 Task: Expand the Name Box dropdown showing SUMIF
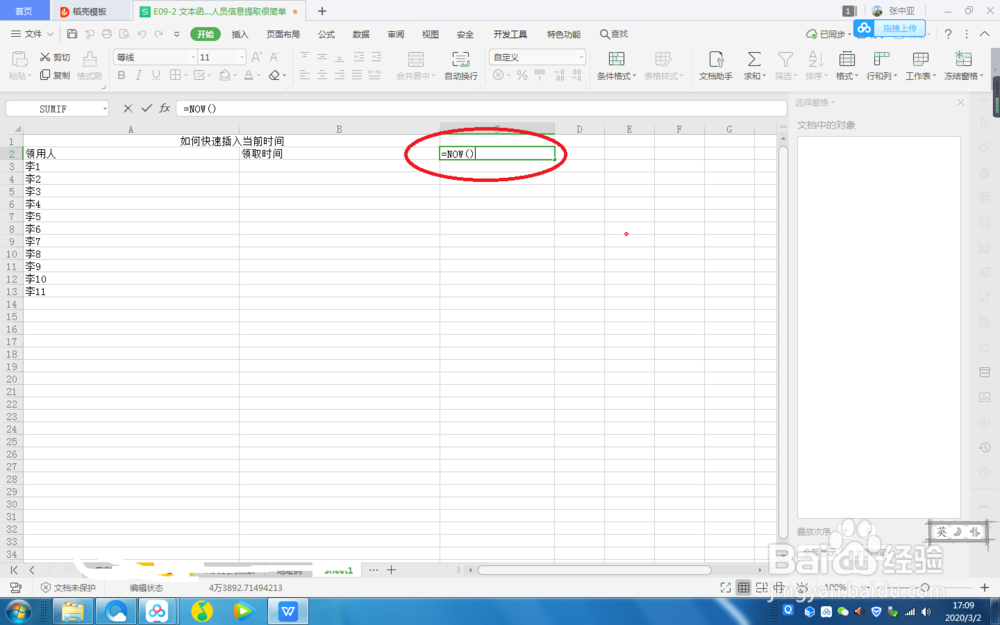[105, 109]
